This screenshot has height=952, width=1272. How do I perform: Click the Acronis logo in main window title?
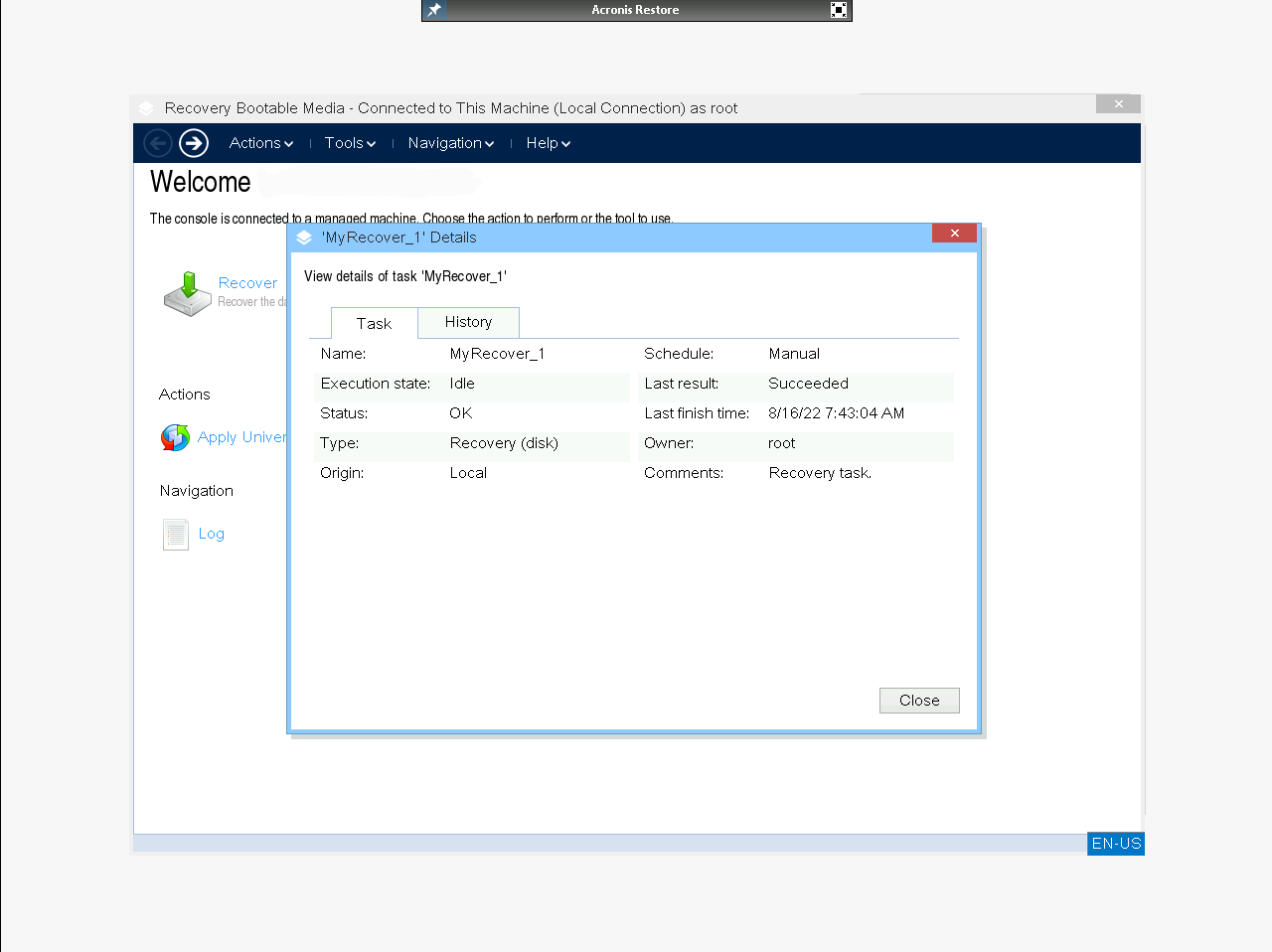coord(146,108)
